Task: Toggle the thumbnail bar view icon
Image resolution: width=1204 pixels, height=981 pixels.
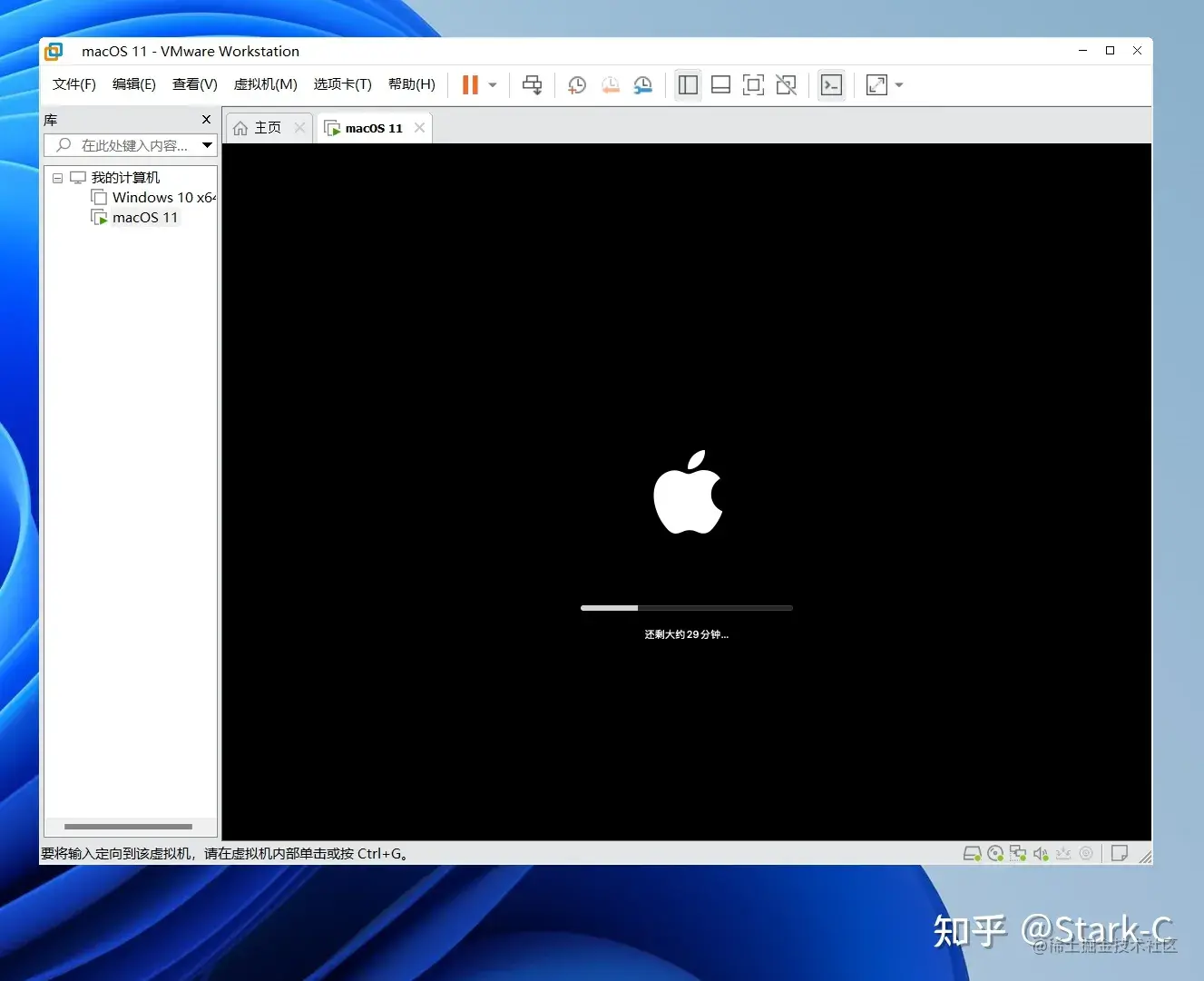Action: (721, 84)
